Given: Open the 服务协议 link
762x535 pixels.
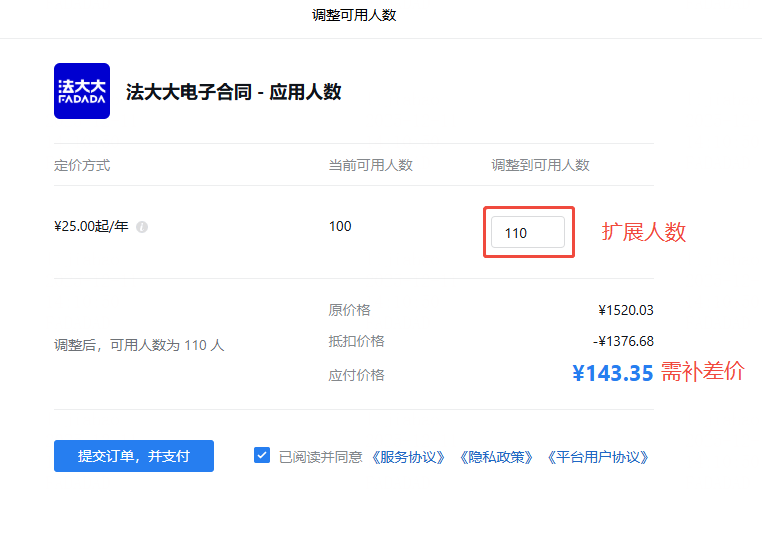Looking at the screenshot, I should coord(408,457).
